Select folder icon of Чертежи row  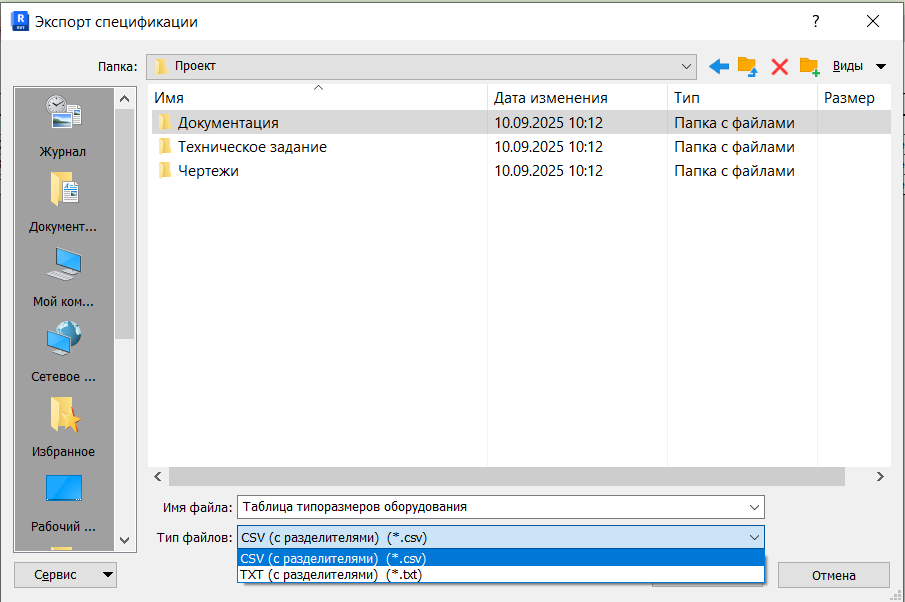tap(164, 171)
